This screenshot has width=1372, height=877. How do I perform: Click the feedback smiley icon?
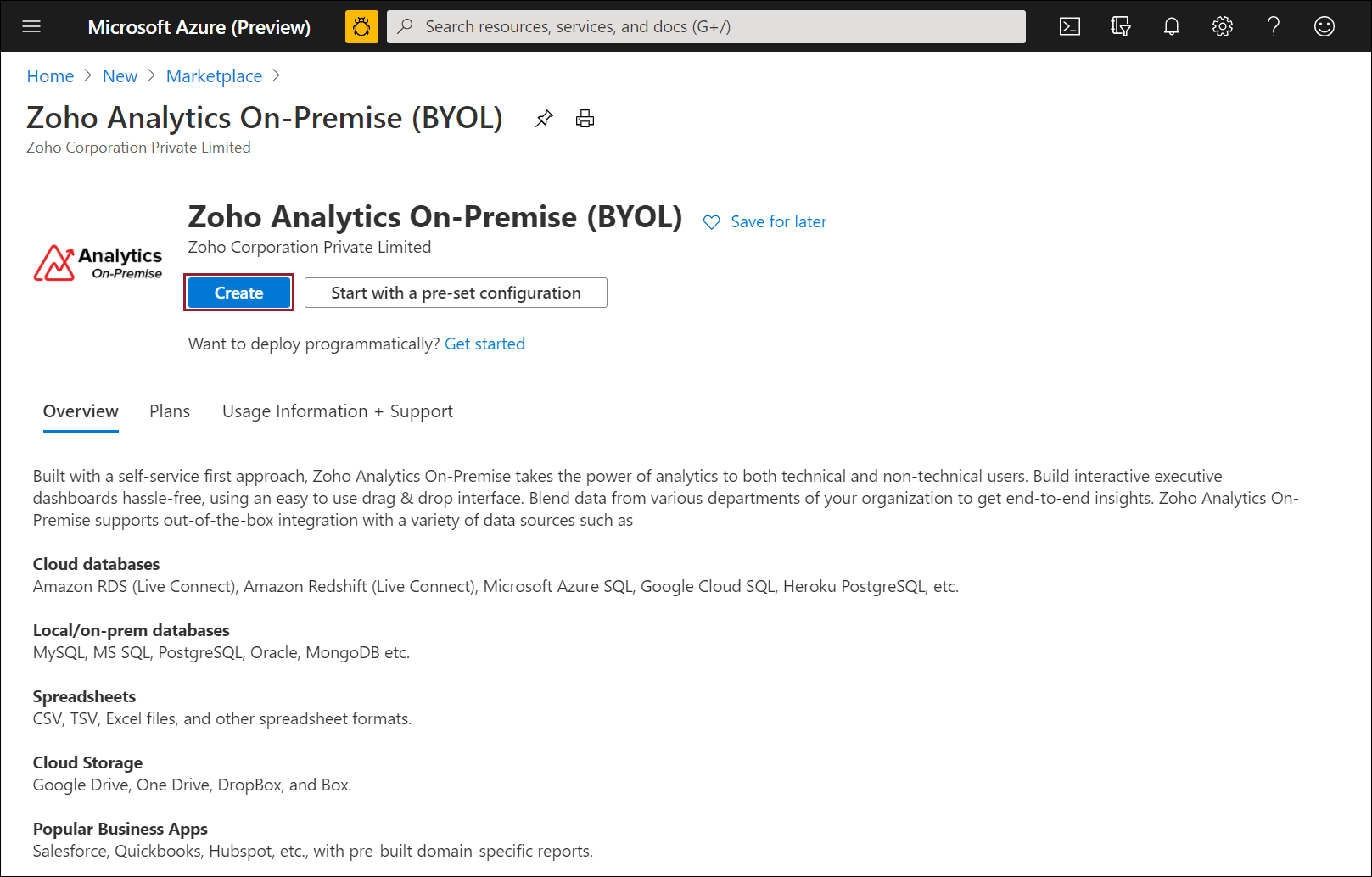pos(1324,26)
